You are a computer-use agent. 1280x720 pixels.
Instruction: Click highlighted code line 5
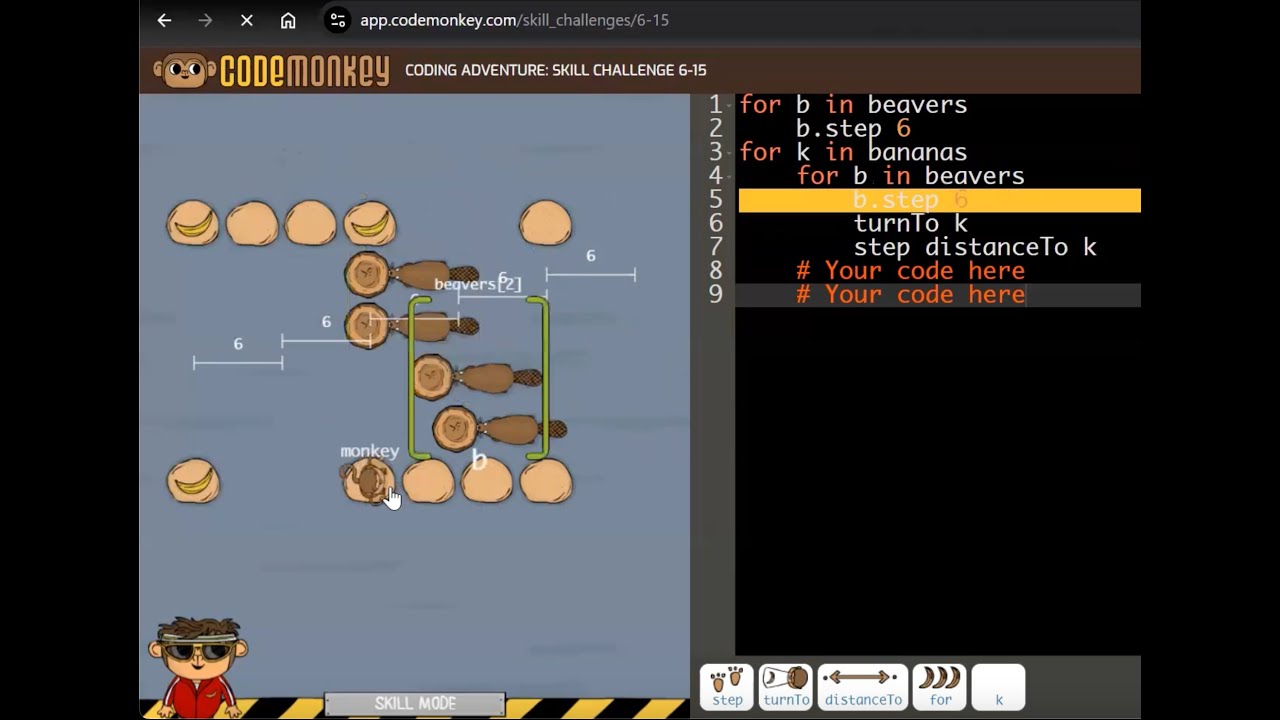click(939, 200)
